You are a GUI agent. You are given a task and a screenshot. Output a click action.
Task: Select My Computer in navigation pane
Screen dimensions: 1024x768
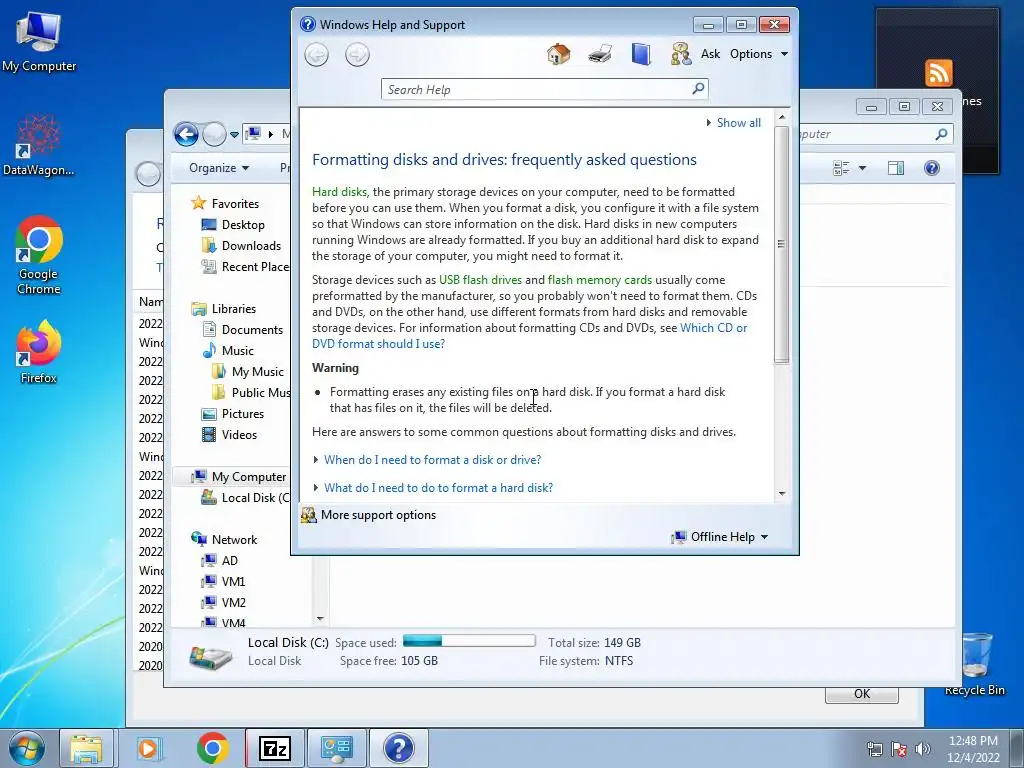(x=248, y=477)
